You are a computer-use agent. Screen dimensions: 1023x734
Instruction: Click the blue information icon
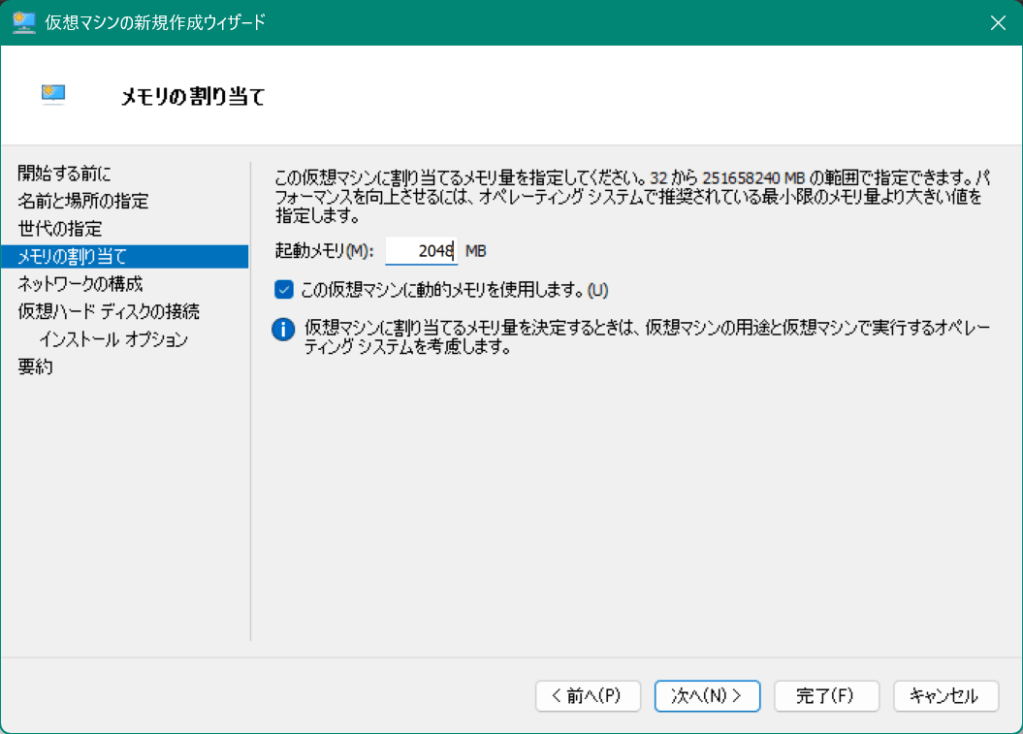284,330
